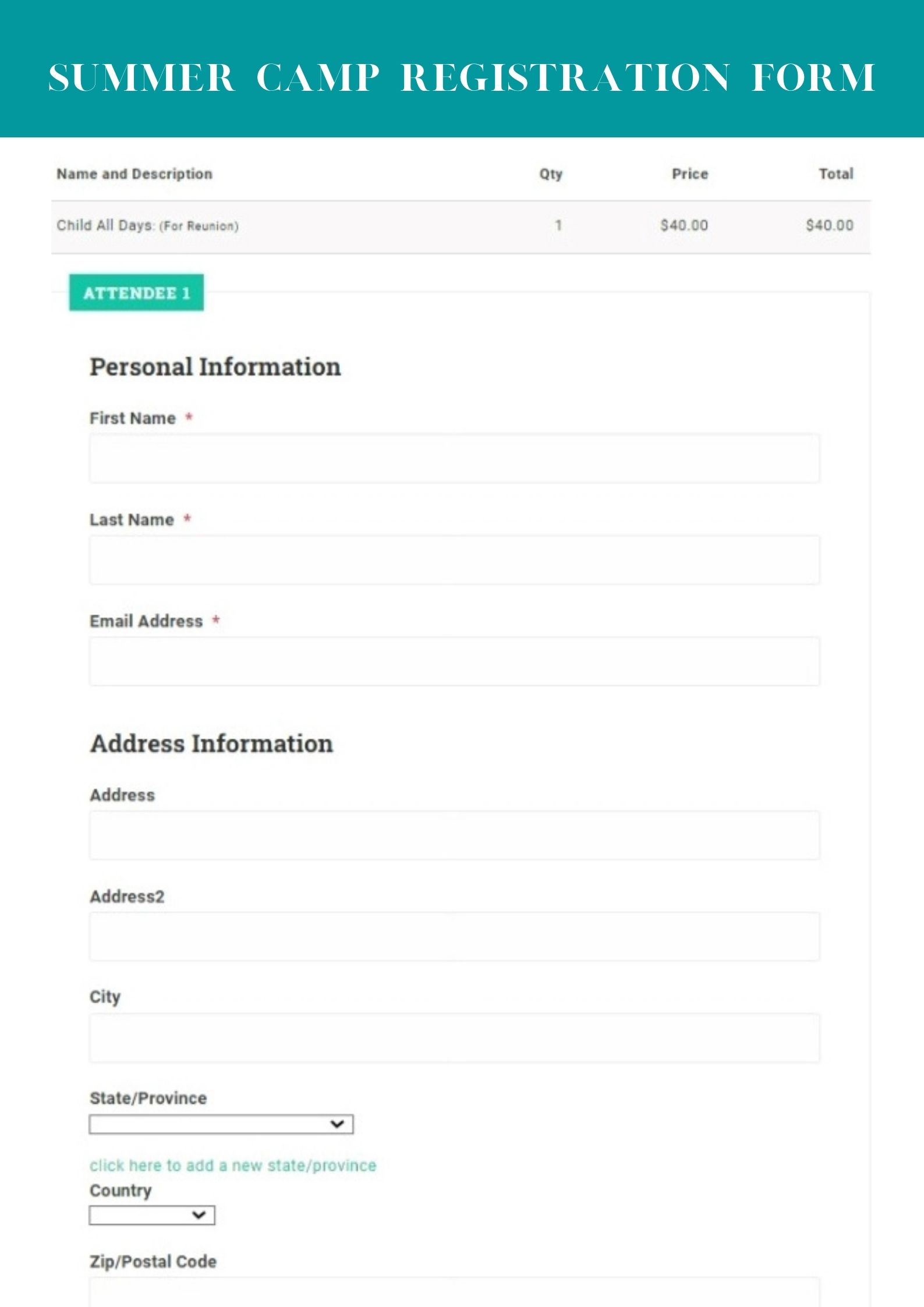
Task: Click the State/Province dropdown arrow
Action: 337,1124
